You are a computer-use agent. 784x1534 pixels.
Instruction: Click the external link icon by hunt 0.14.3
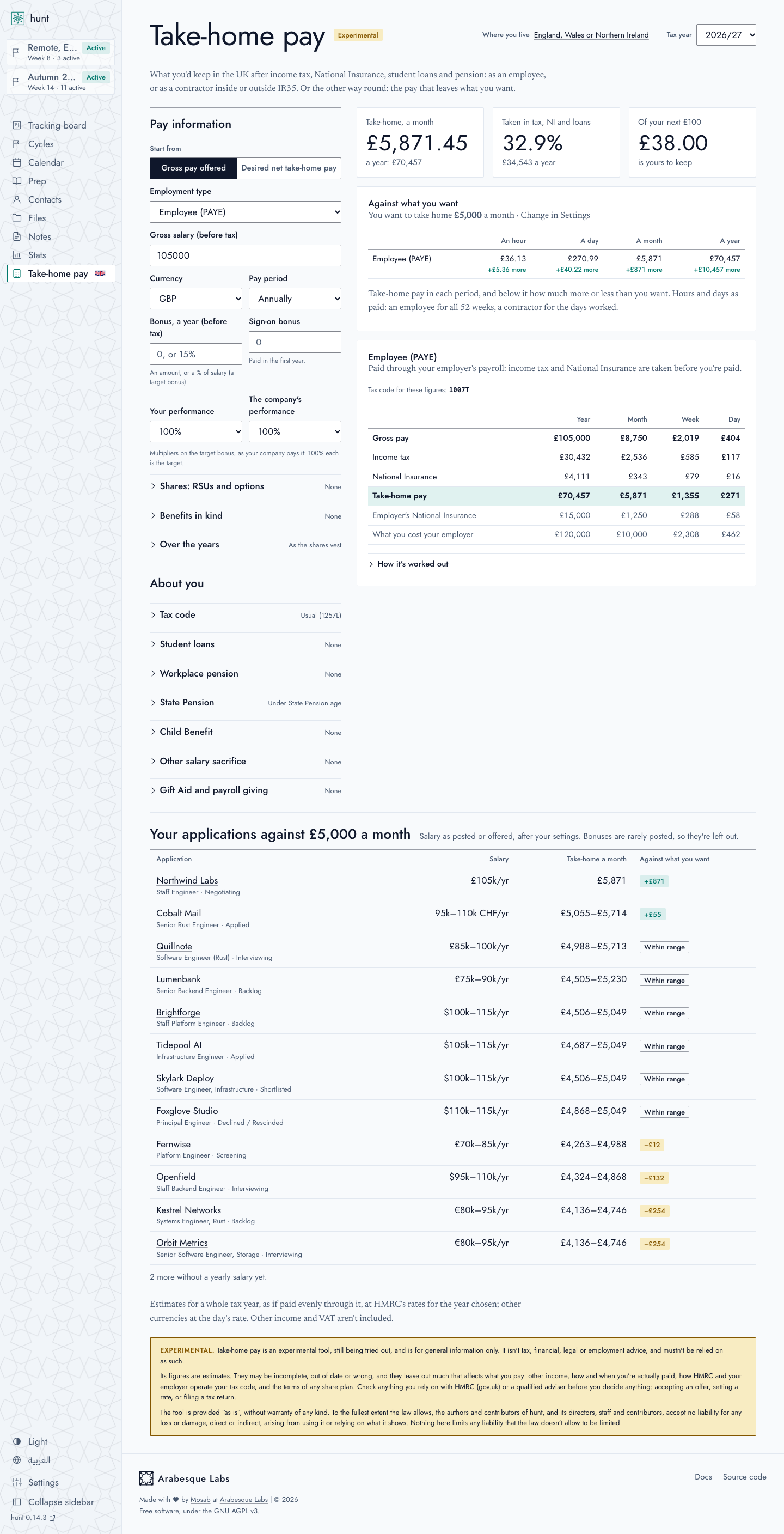coord(52,1518)
